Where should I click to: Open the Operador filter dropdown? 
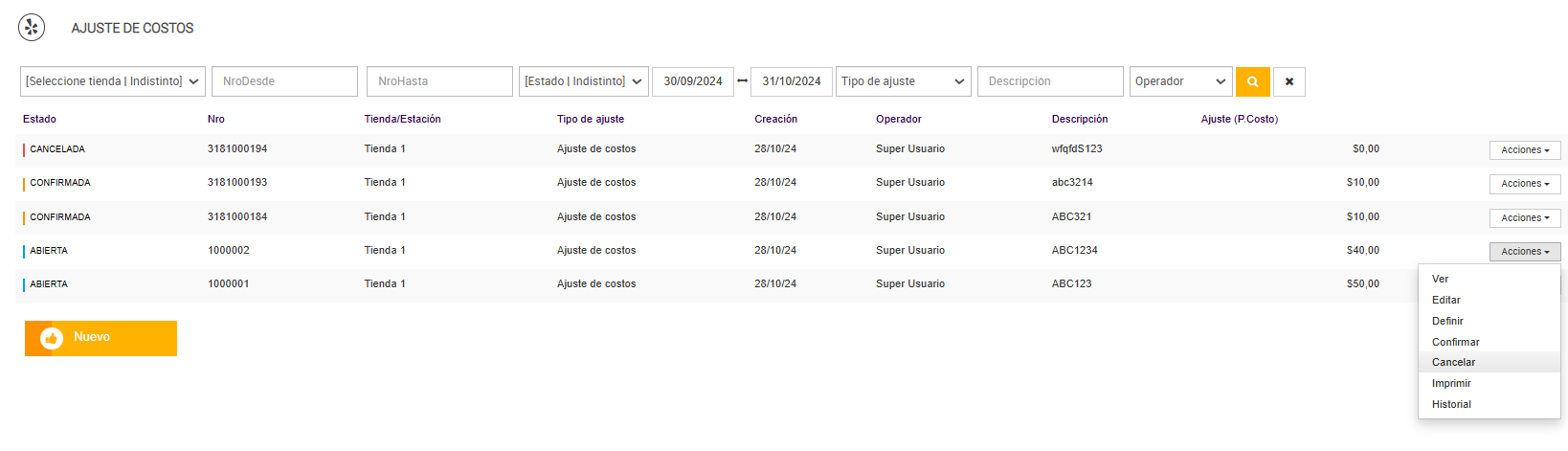point(1180,81)
